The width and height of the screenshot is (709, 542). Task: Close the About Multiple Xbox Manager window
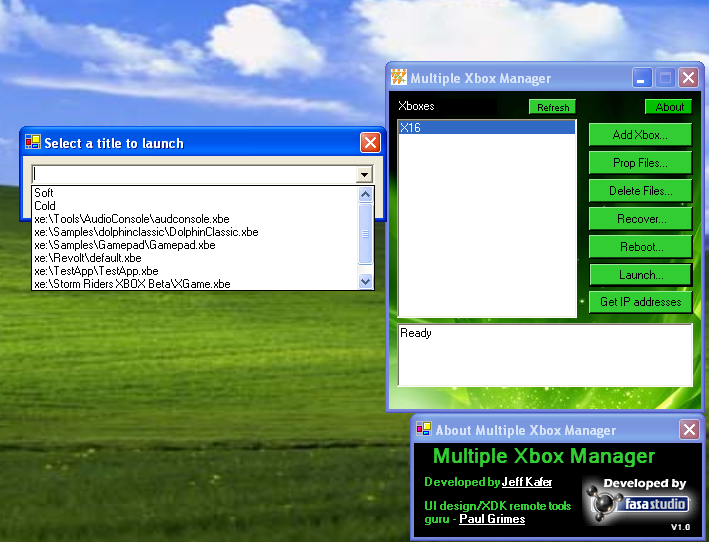coord(690,429)
